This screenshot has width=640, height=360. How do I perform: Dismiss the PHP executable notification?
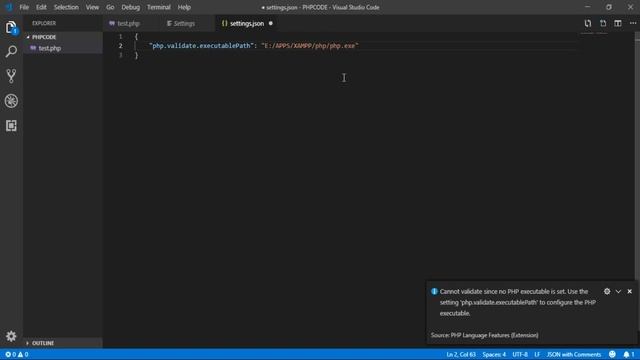tap(629, 291)
